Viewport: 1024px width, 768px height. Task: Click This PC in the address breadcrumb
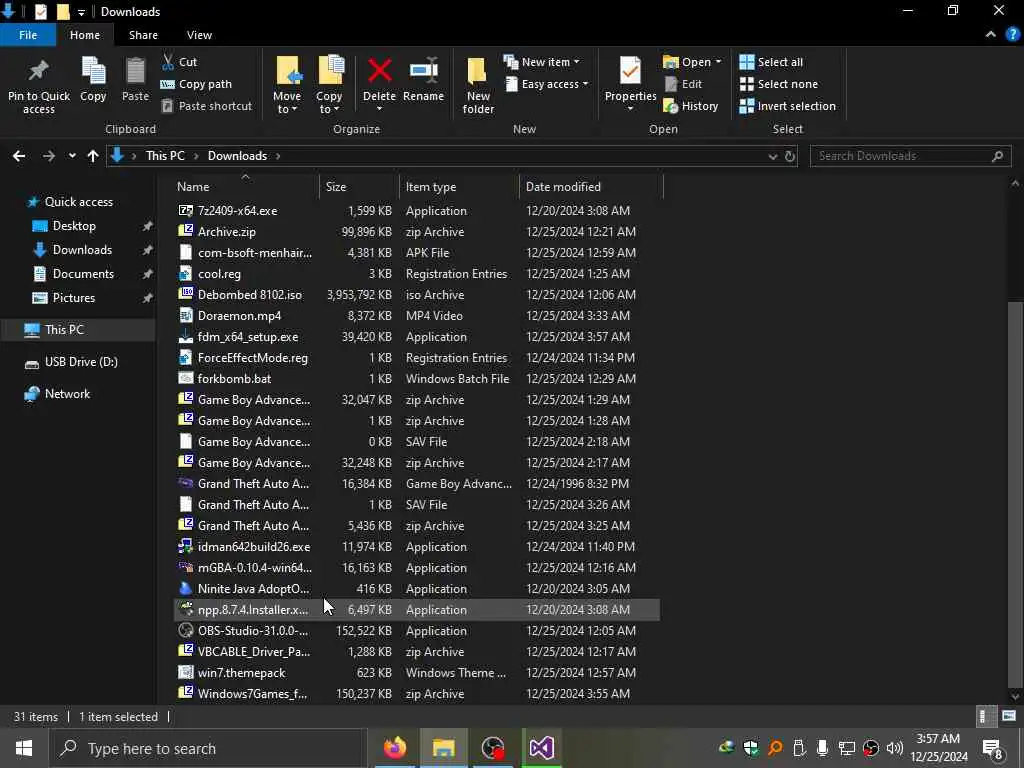[165, 156]
